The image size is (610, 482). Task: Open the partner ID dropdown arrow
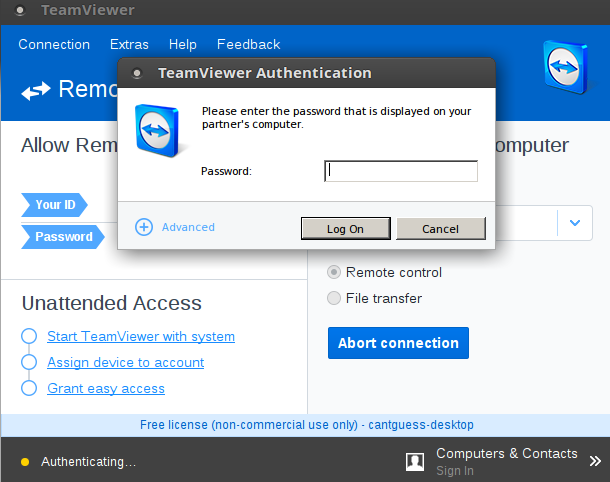pyautogui.click(x=575, y=223)
